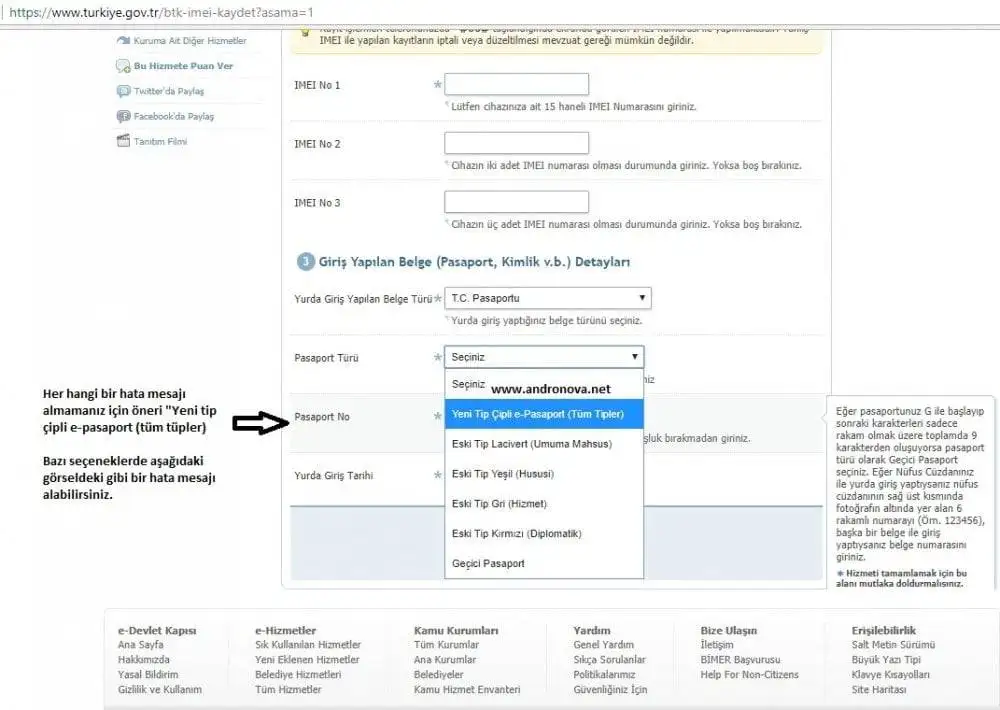Viewport: 1000px width, 710px height.
Task: Choose Eski Tip Yeşil (Hususi) option
Action: click(544, 474)
